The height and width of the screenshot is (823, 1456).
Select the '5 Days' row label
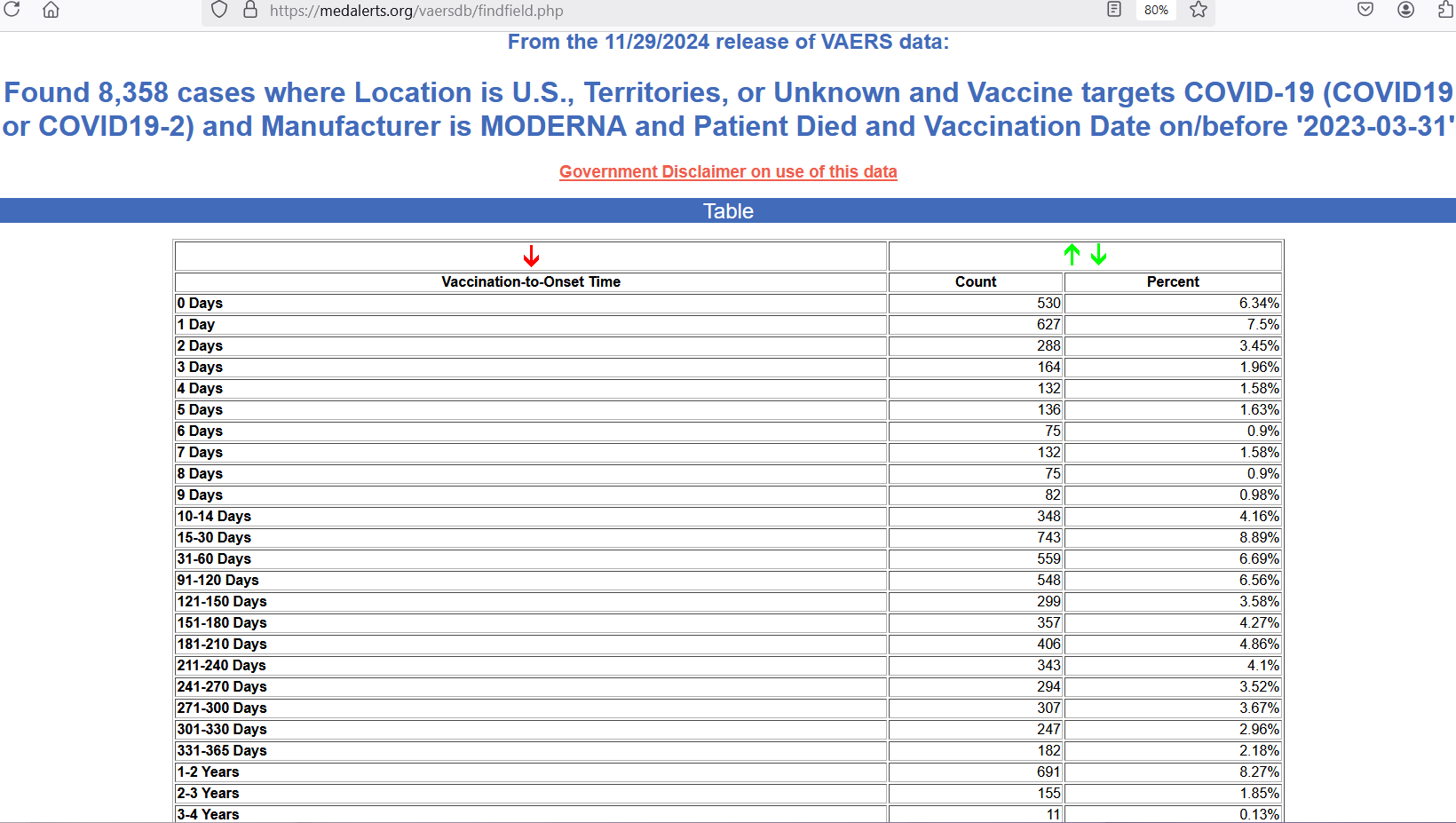point(200,409)
